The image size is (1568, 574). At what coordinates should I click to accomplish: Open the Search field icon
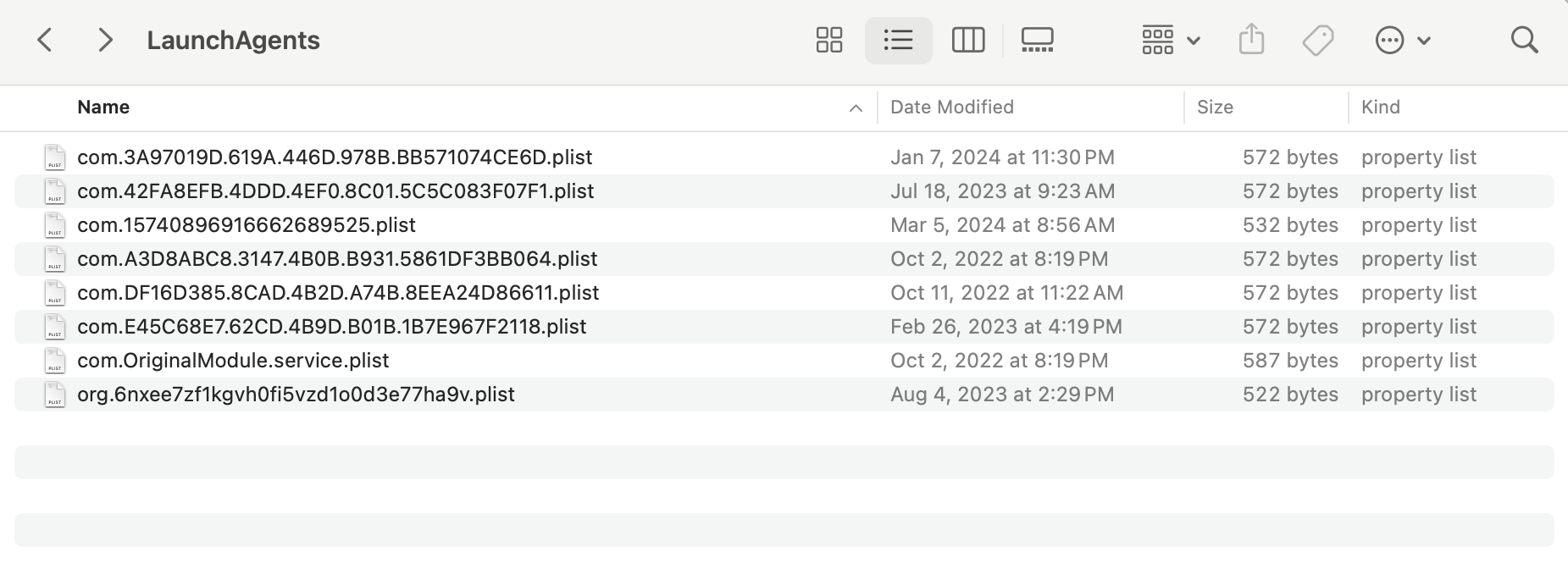click(x=1524, y=39)
